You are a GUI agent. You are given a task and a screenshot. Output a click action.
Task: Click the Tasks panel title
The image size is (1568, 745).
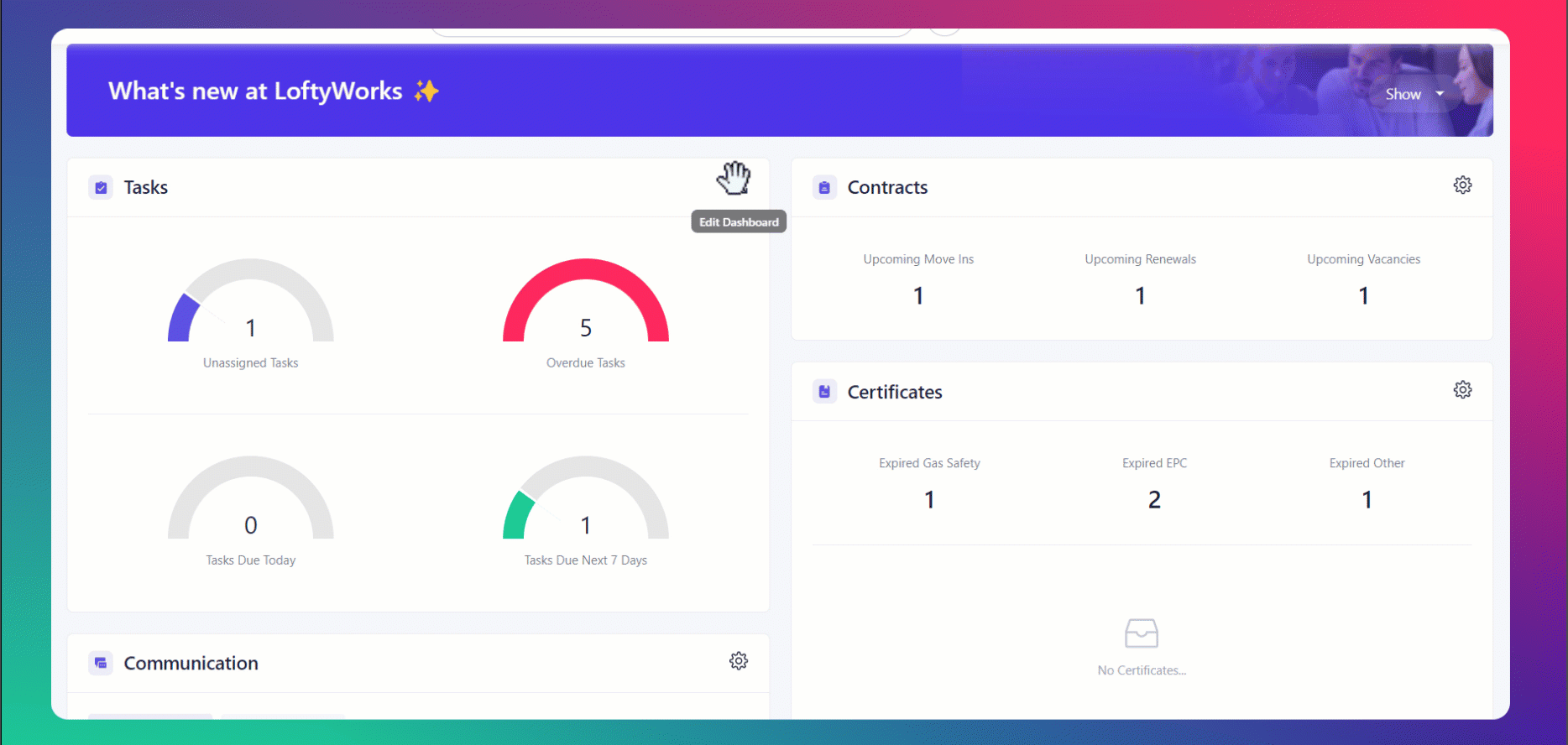point(146,187)
